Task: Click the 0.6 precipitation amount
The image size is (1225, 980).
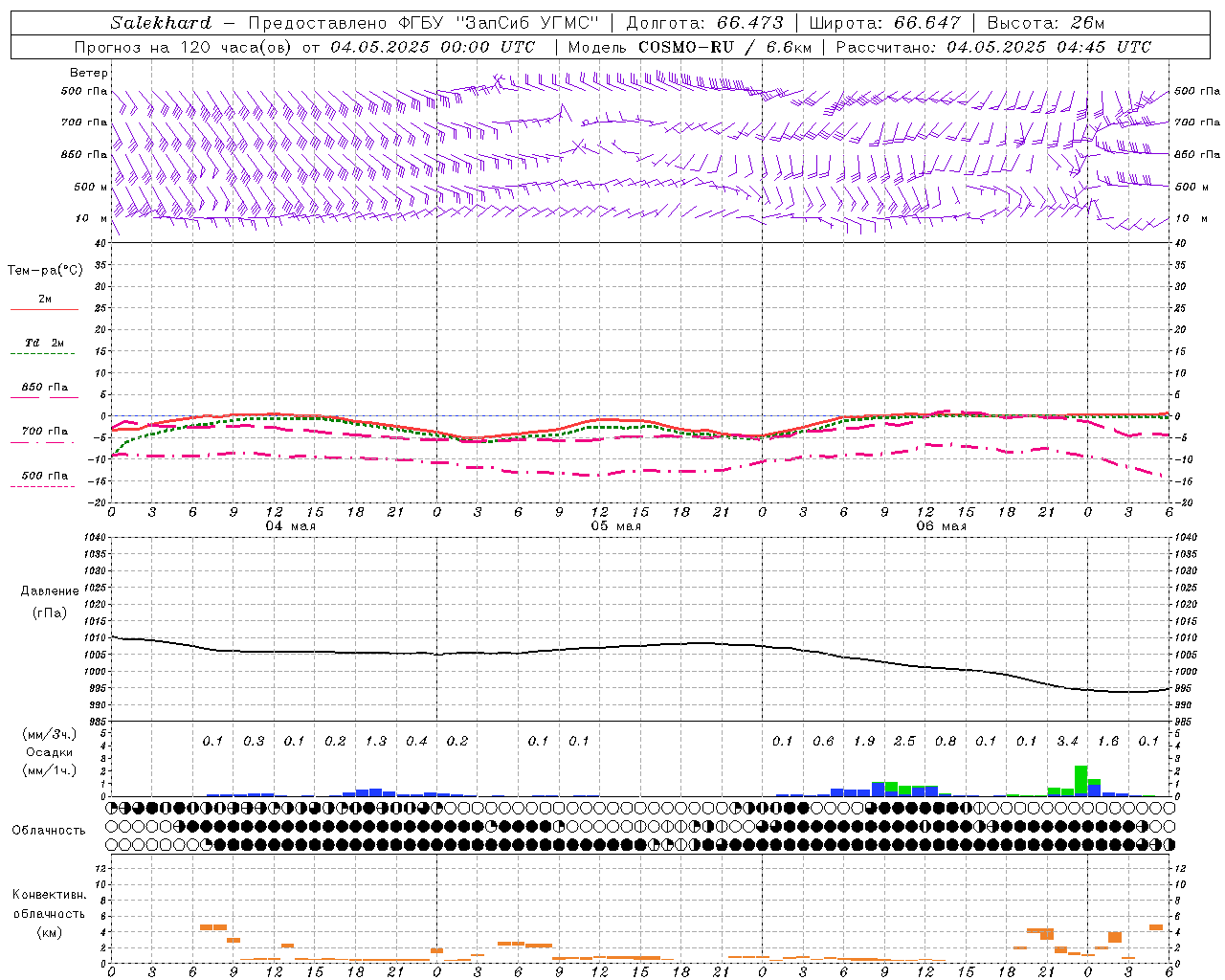Action: [823, 742]
